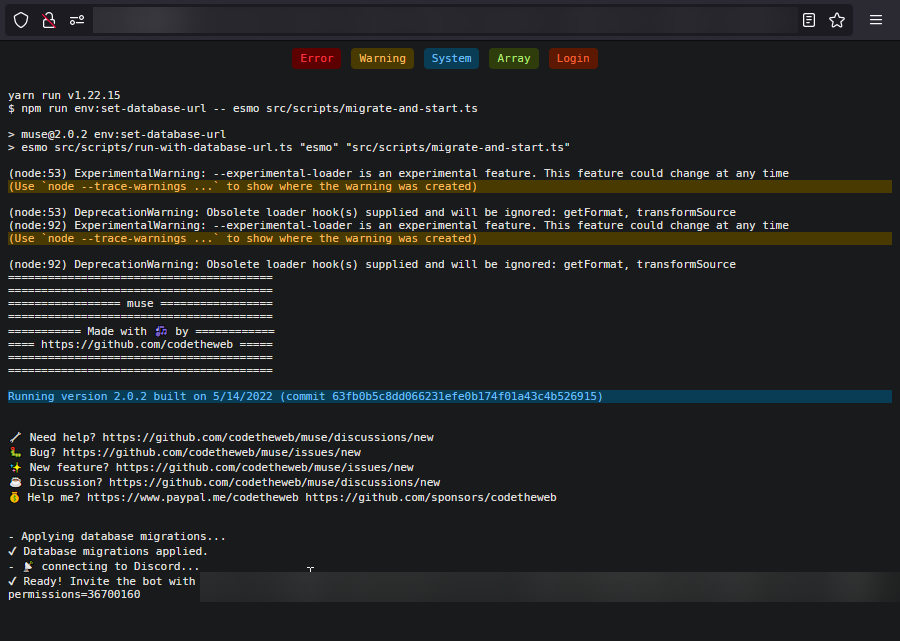The height and width of the screenshot is (641, 900).
Task: Select the System log category
Action: (x=451, y=58)
